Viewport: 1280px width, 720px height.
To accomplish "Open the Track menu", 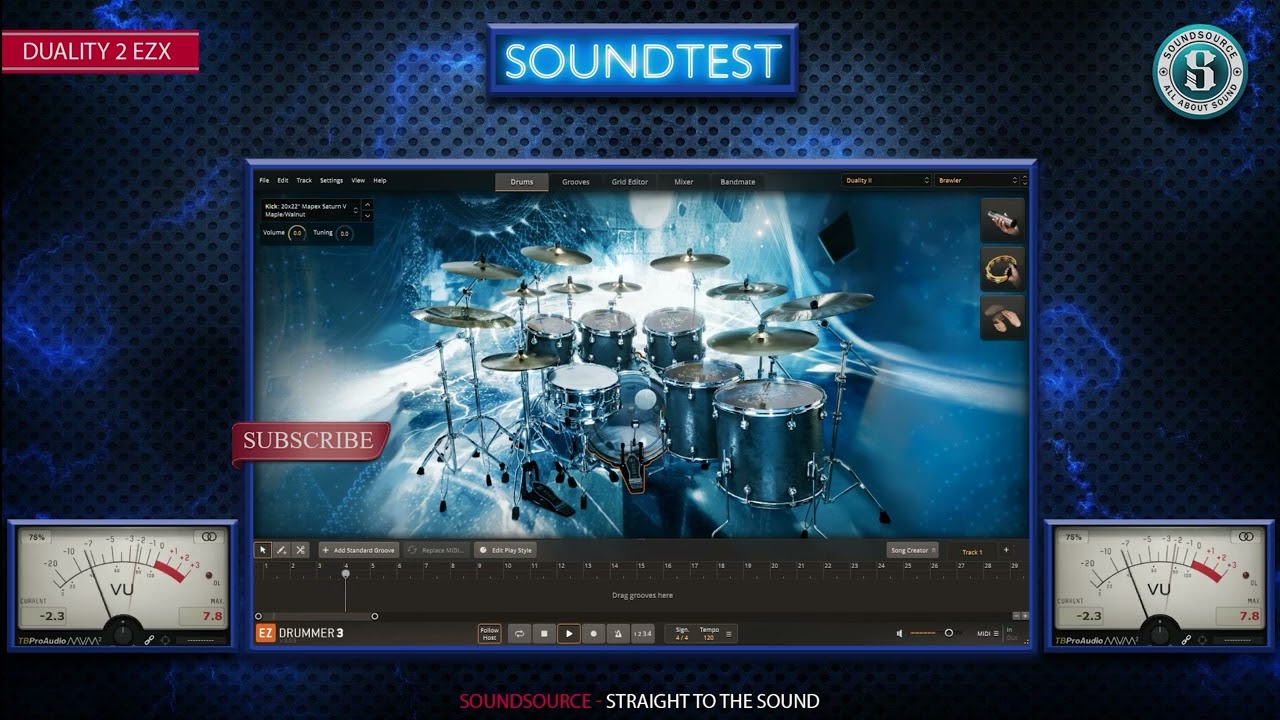I will [304, 181].
